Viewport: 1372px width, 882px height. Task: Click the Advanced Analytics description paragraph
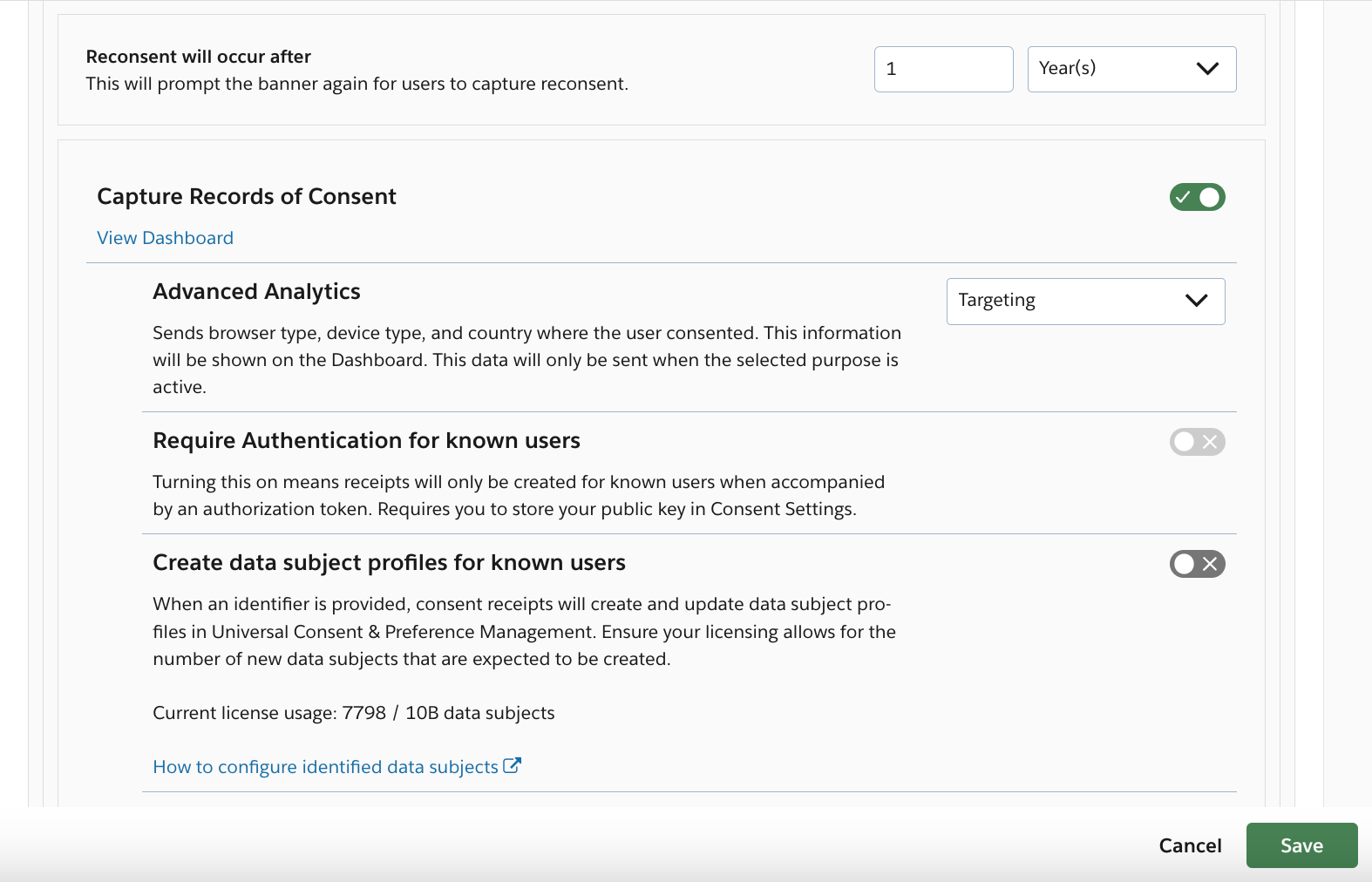[x=526, y=360]
